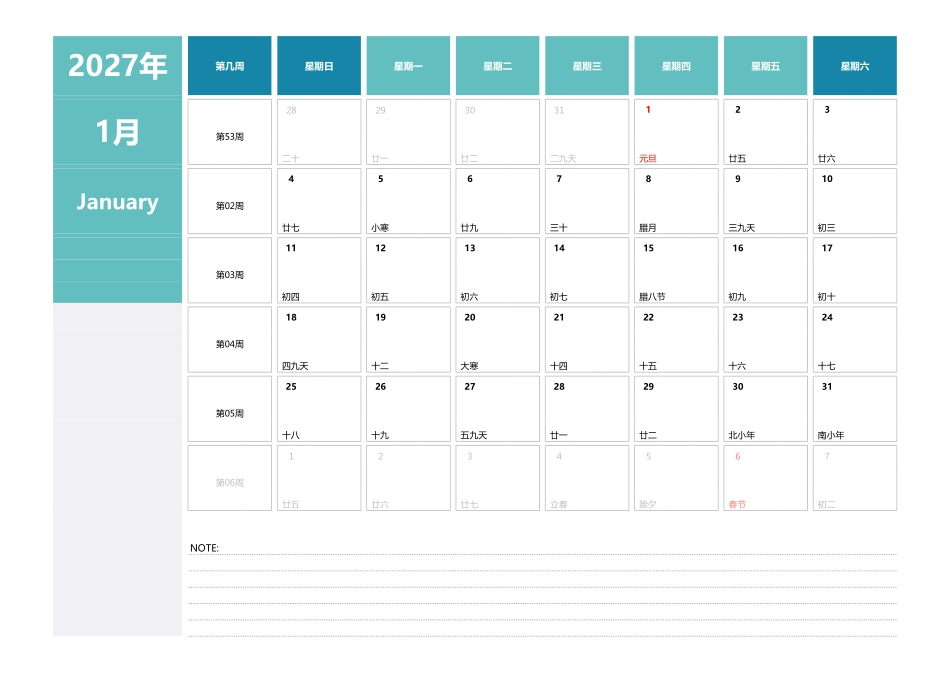Select the day 6 廿九 cell in week 02

[x=497, y=201]
